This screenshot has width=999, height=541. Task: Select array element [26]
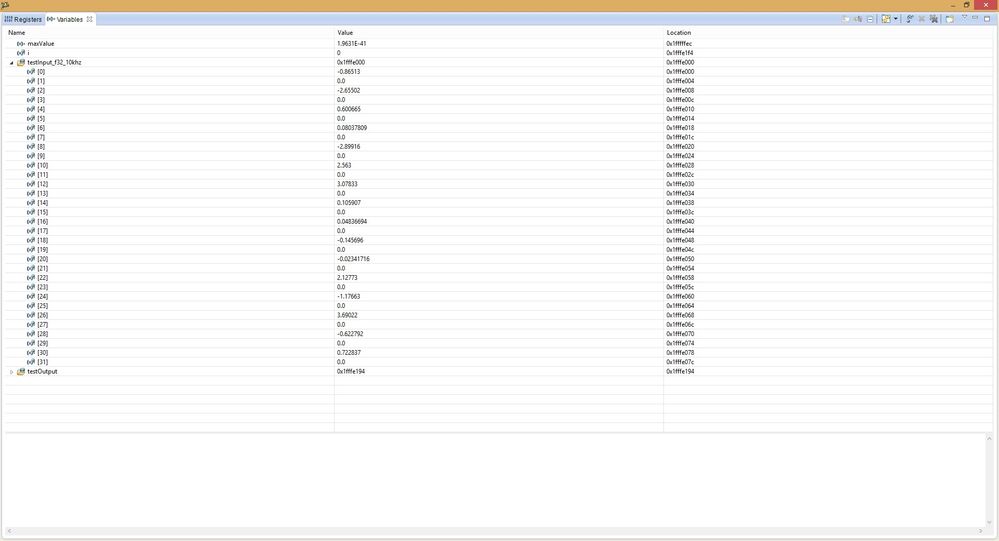click(x=499, y=315)
